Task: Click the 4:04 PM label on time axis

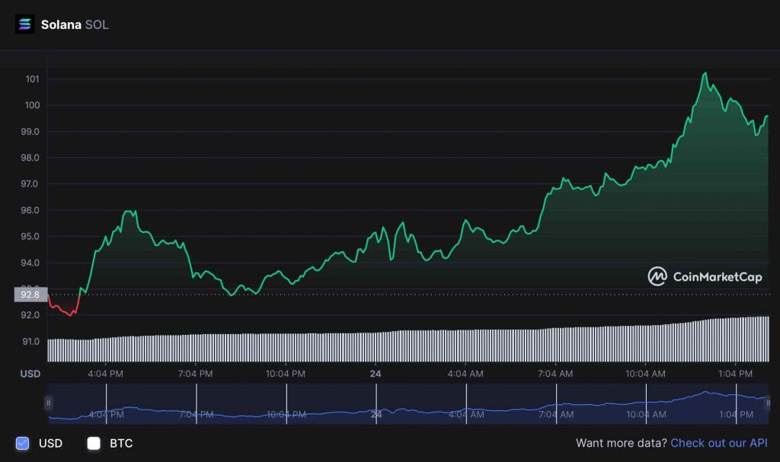Action: pyautogui.click(x=105, y=373)
